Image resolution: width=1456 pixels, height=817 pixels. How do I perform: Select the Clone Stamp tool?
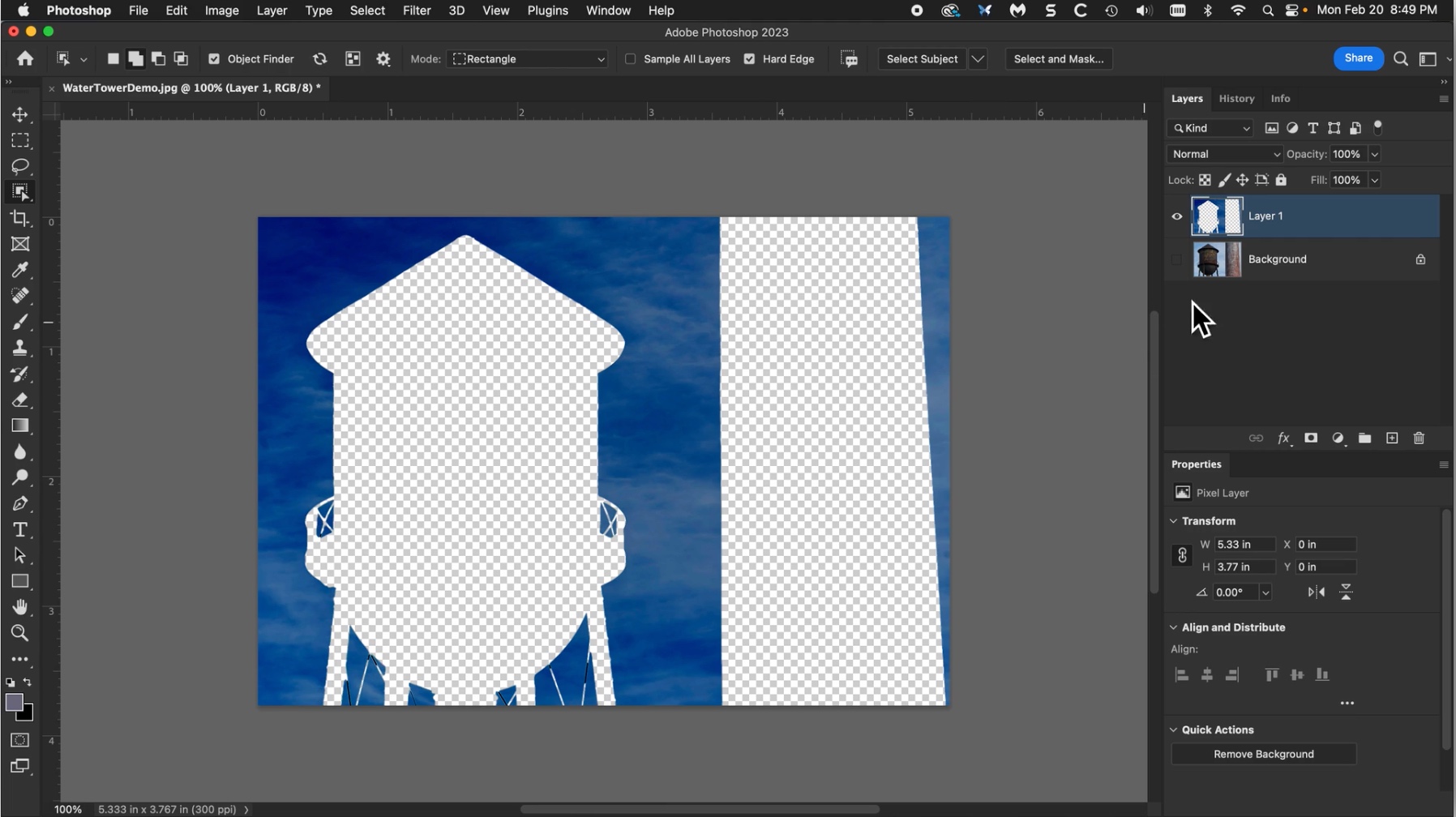(x=20, y=348)
